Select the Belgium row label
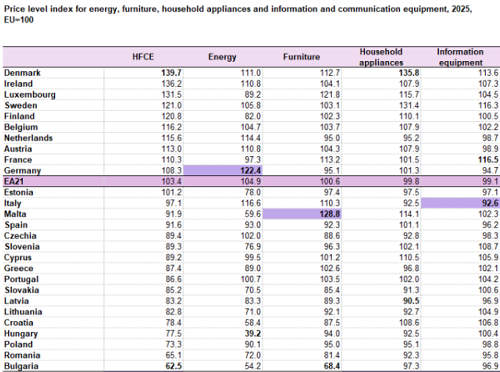Image resolution: width=500 pixels, height=372 pixels. (x=21, y=127)
